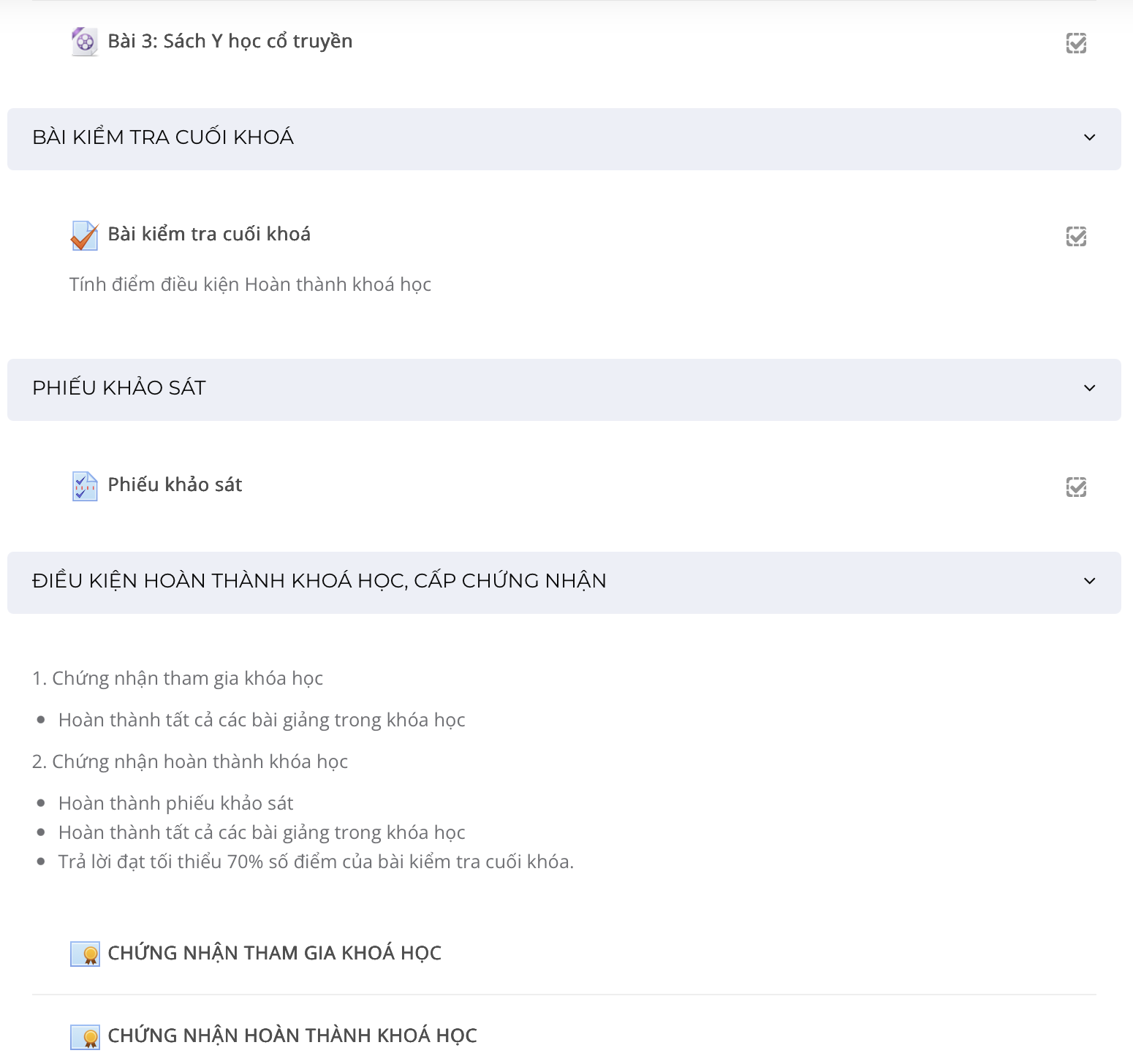Click the quiz icon for Bài kiểm tra cuối khoá

tap(85, 235)
